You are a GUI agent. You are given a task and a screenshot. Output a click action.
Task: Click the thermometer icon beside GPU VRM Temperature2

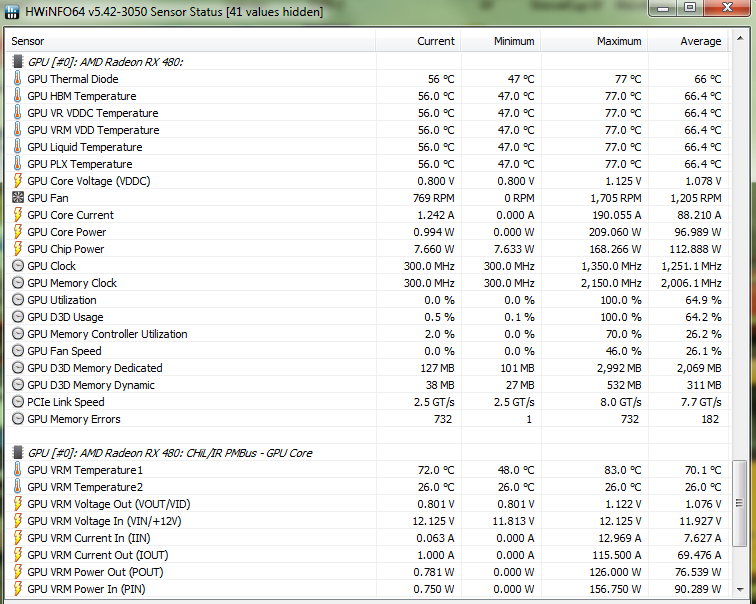pos(17,486)
